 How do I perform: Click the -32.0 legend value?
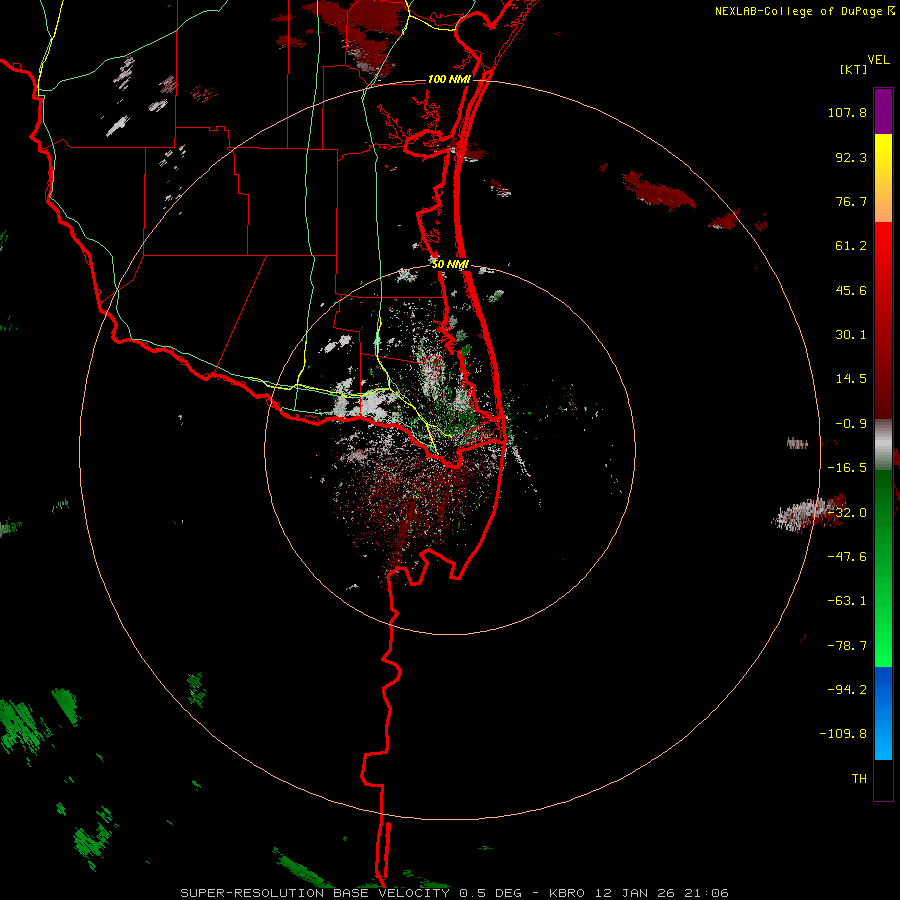click(x=847, y=513)
